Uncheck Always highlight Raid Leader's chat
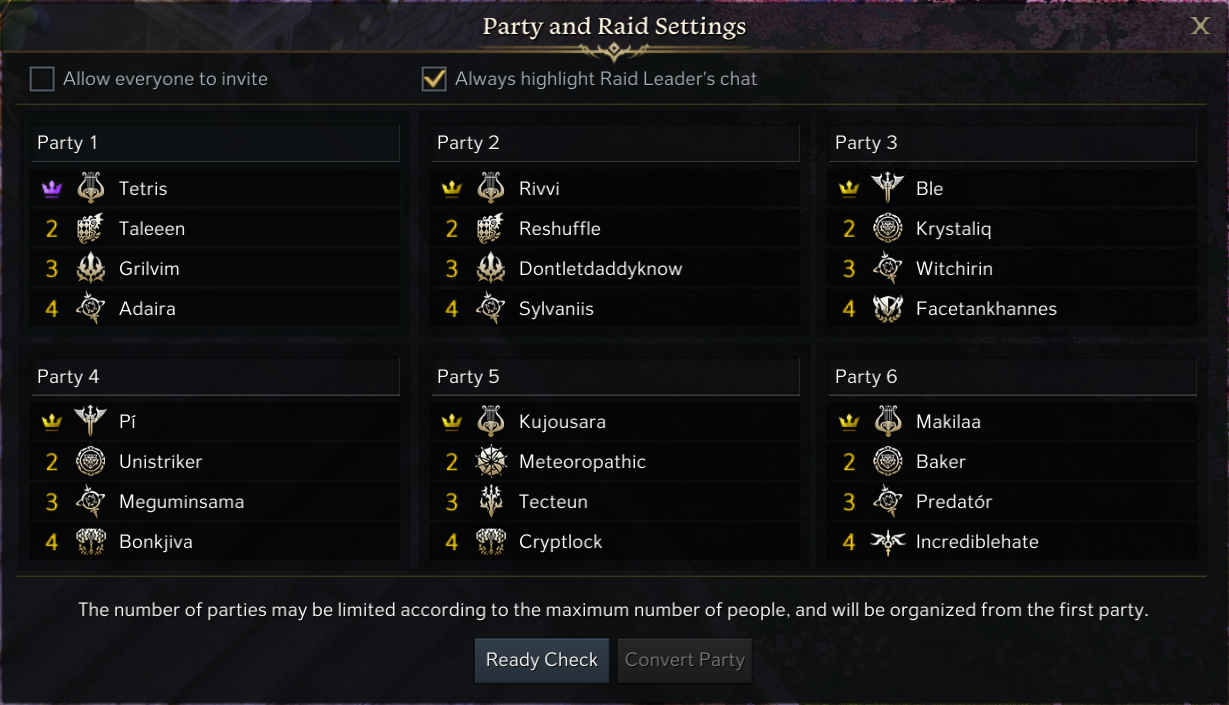1229x705 pixels. [x=434, y=79]
